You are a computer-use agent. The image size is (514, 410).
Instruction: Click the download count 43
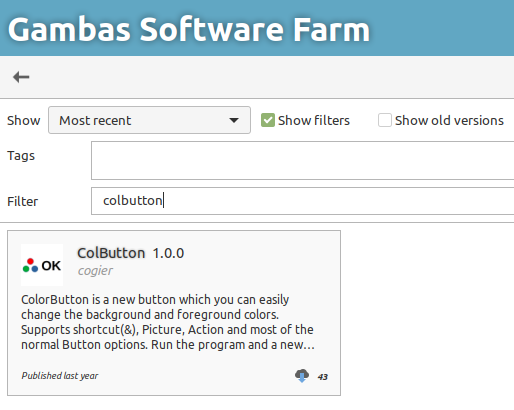(323, 377)
